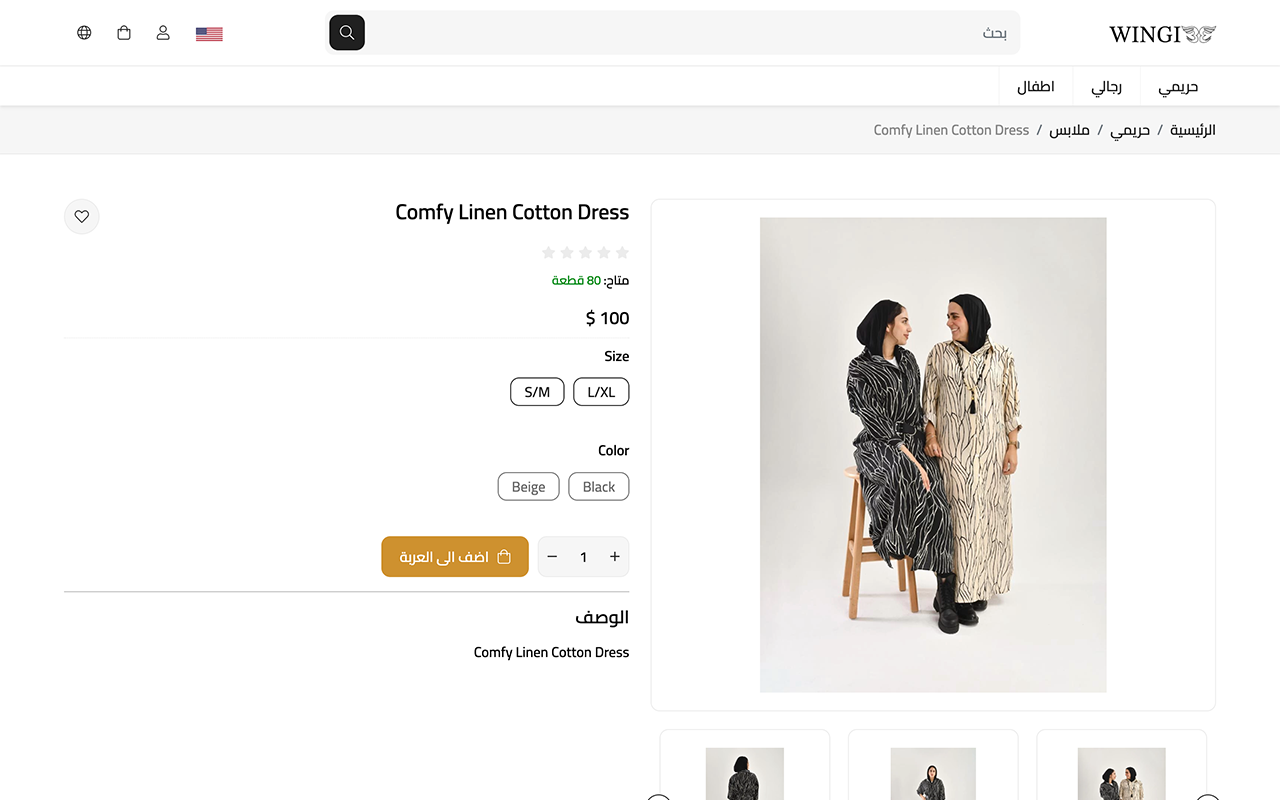Click the WINGI logo
This screenshot has width=1280, height=800.
[x=1162, y=34]
